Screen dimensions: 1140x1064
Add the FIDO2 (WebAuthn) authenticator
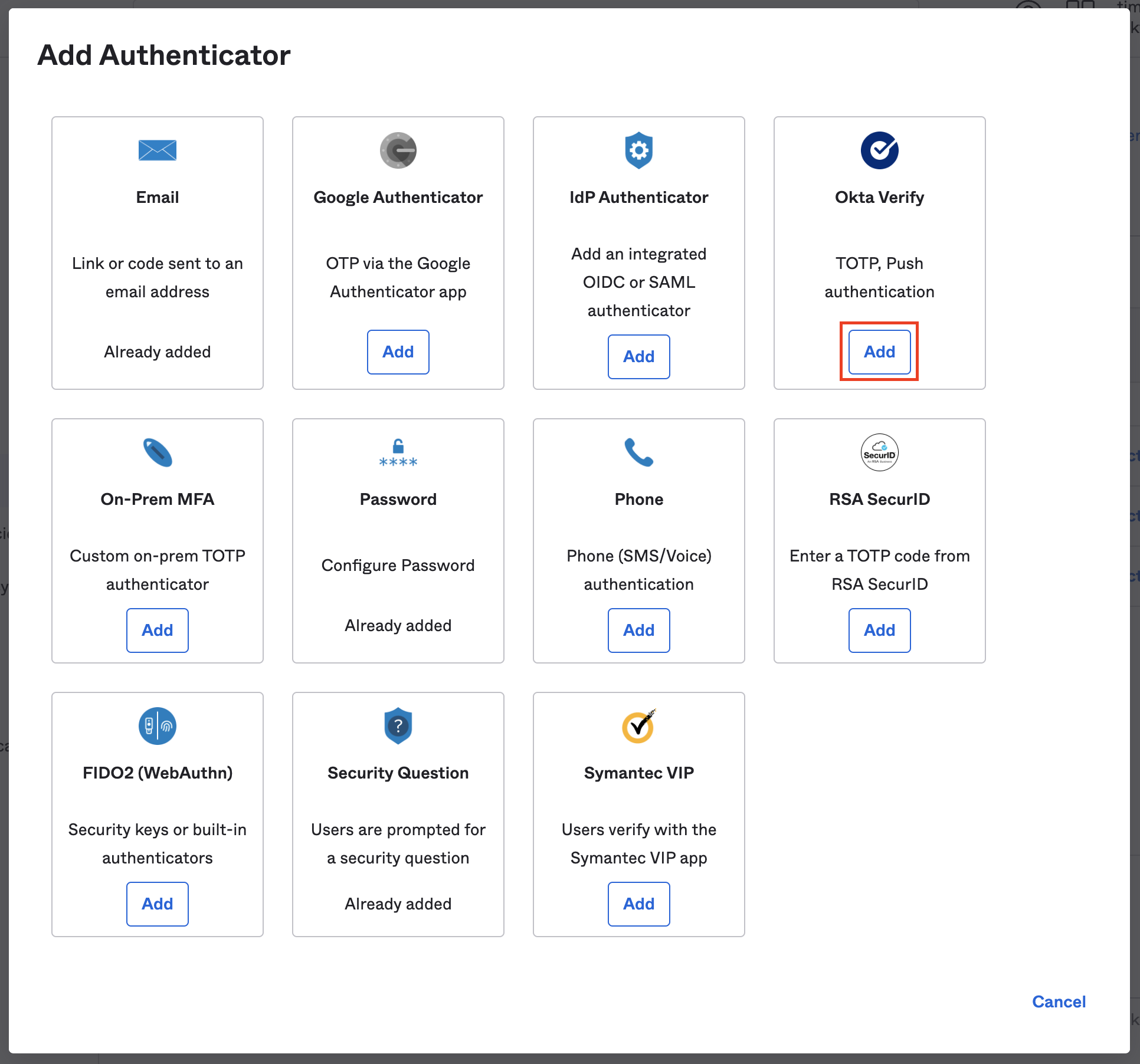point(158,904)
